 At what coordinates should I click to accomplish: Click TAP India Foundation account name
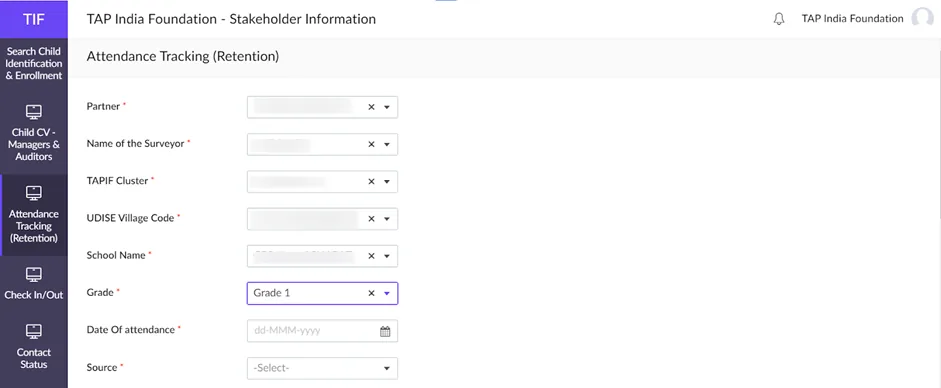point(852,19)
